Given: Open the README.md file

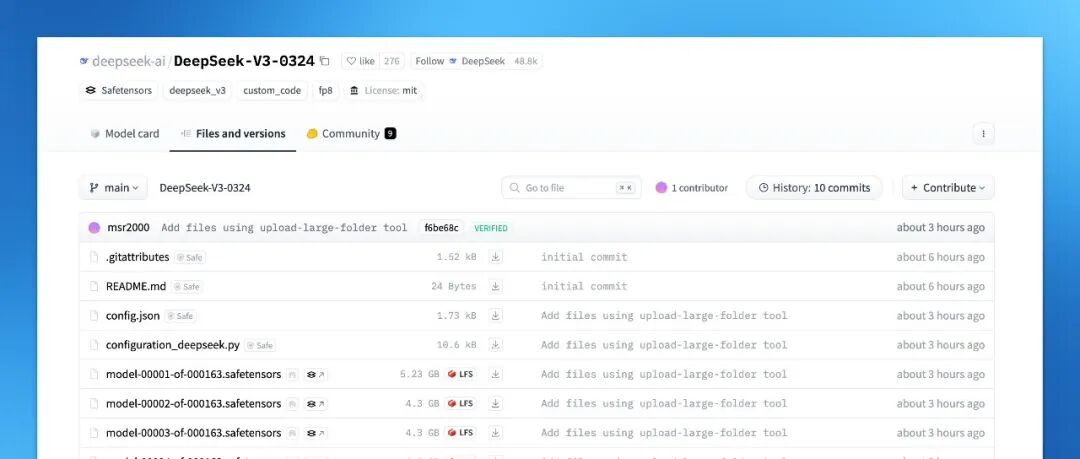Looking at the screenshot, I should tap(136, 286).
